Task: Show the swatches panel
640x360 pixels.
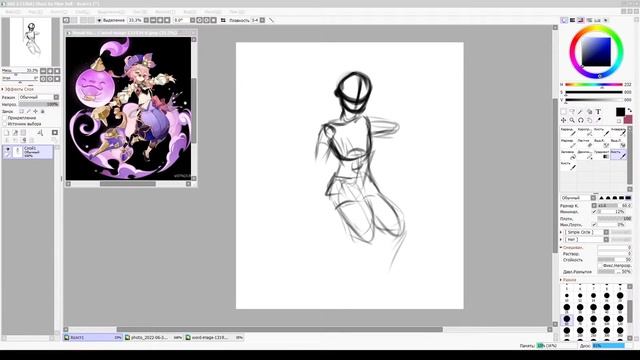Action: click(x=597, y=20)
